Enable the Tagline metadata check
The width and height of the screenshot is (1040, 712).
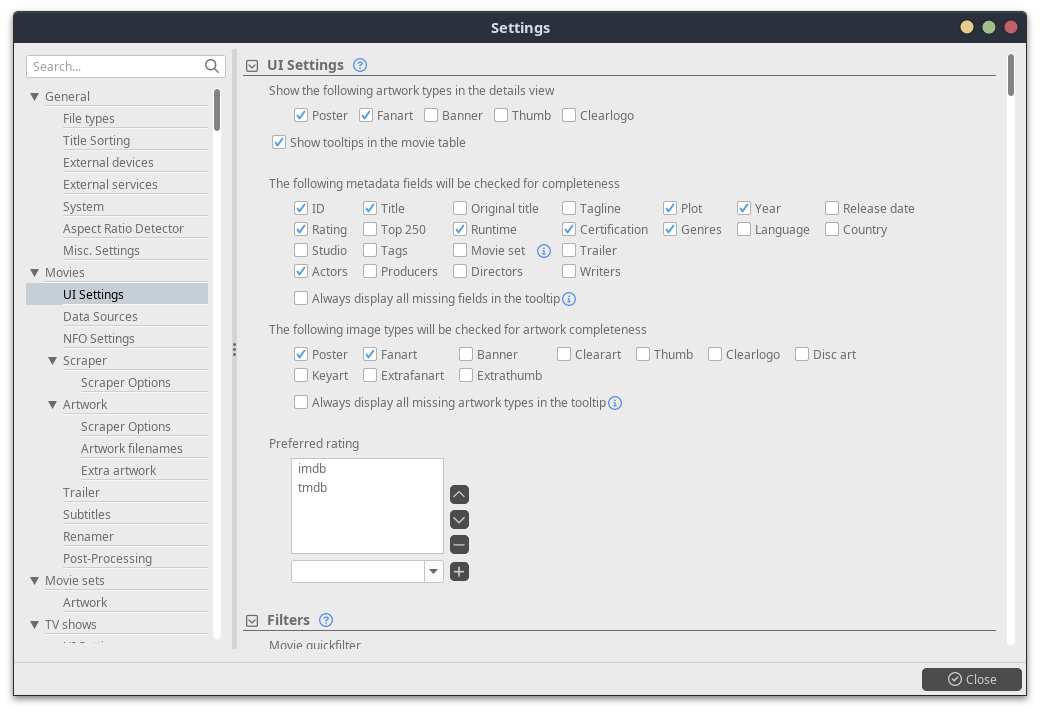point(569,209)
